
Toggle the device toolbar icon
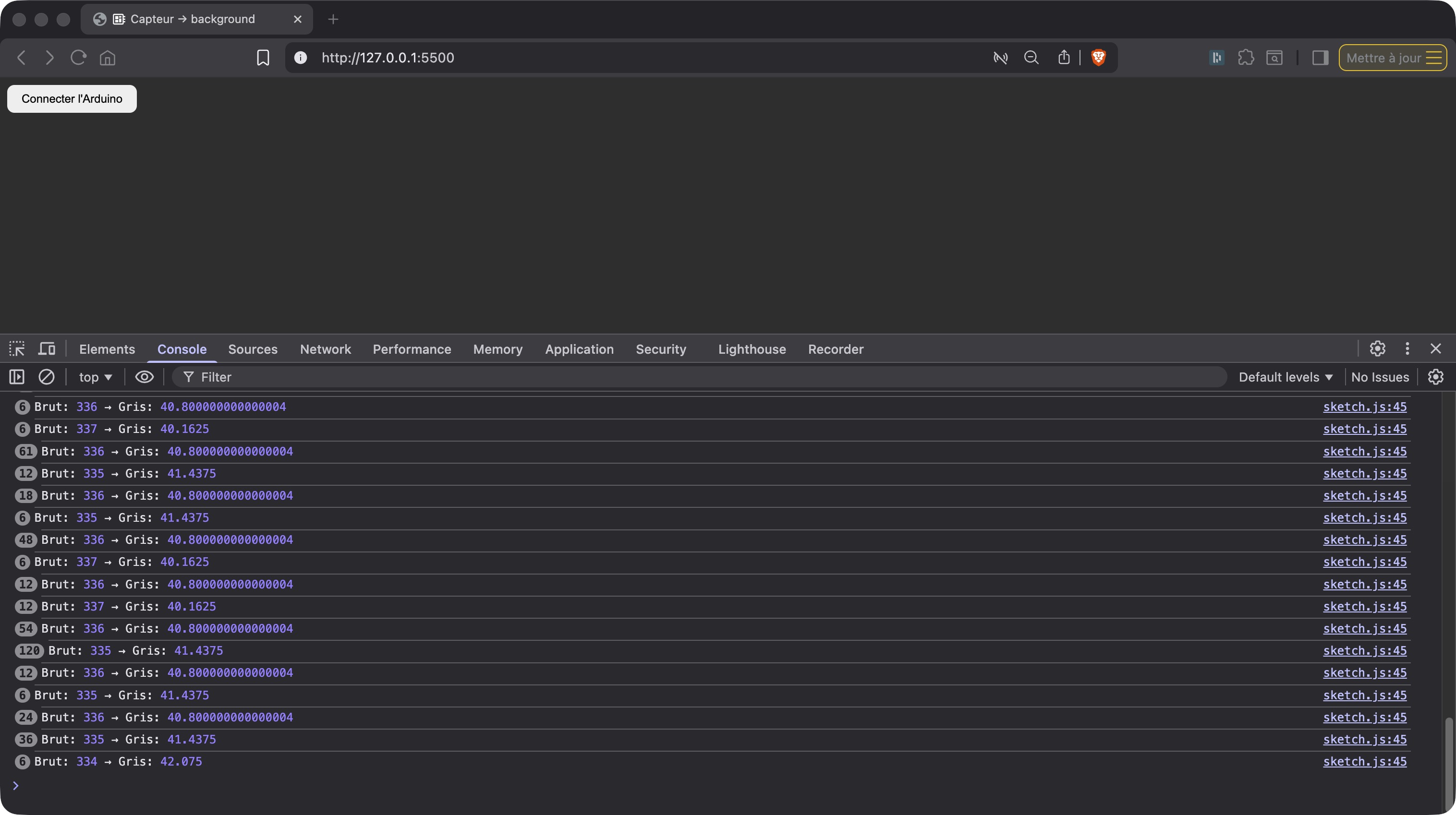click(47, 348)
